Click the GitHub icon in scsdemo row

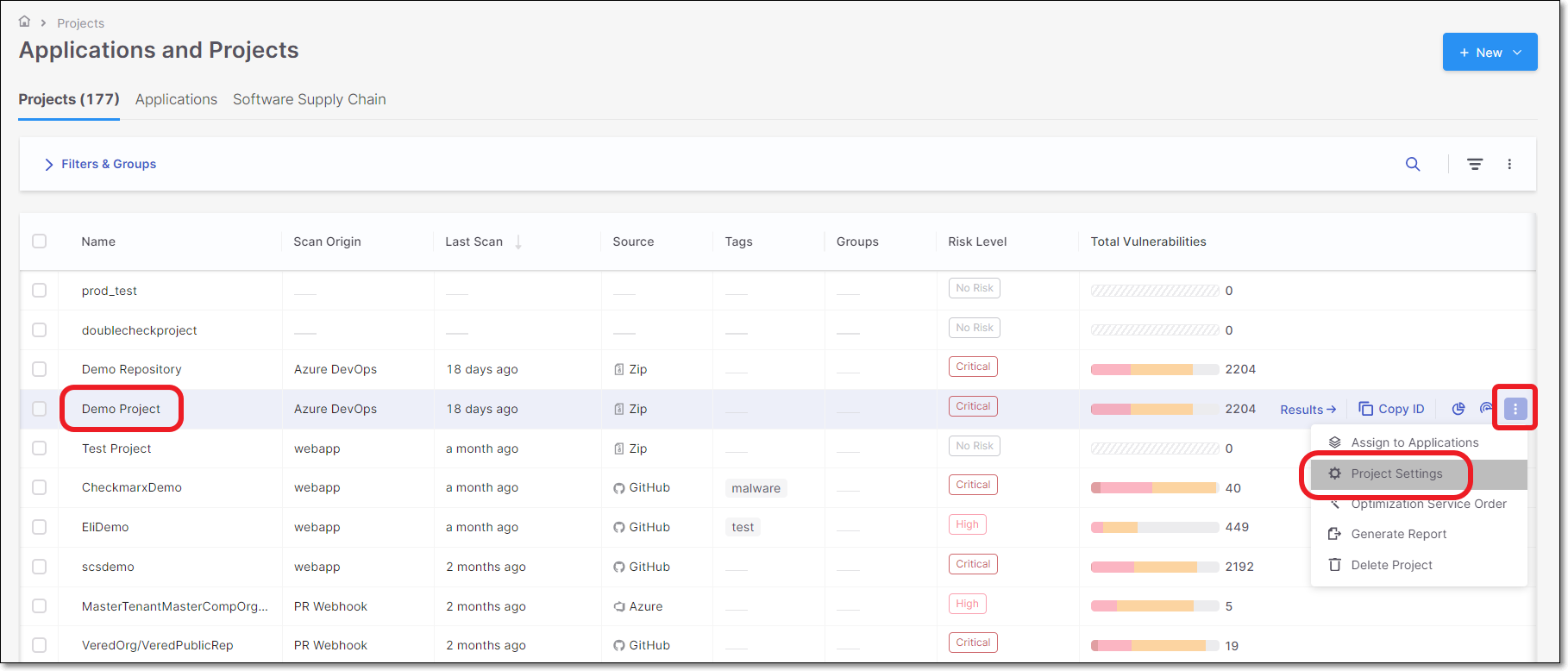619,567
